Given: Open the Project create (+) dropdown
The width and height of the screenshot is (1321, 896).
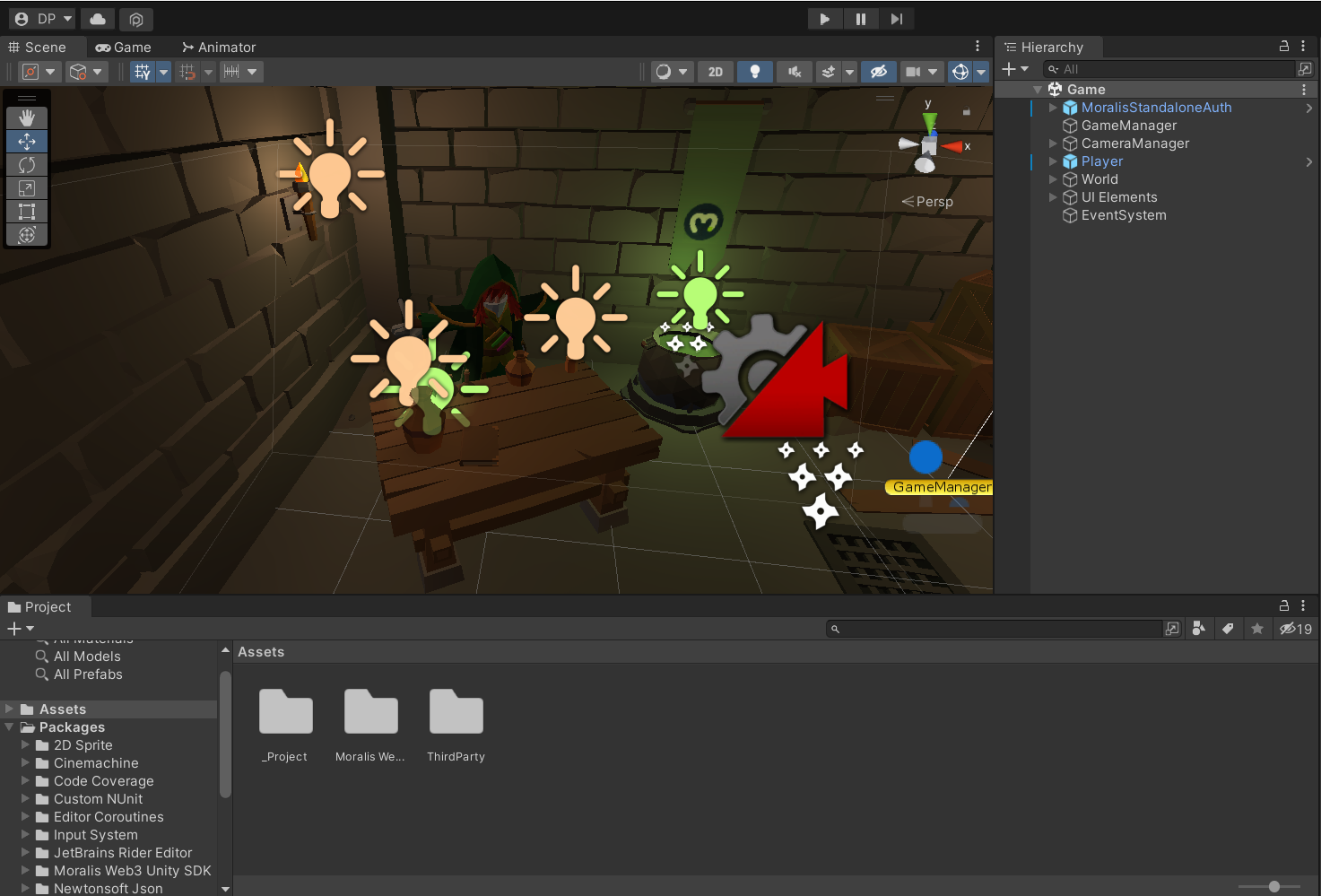Looking at the screenshot, I should tap(21, 629).
